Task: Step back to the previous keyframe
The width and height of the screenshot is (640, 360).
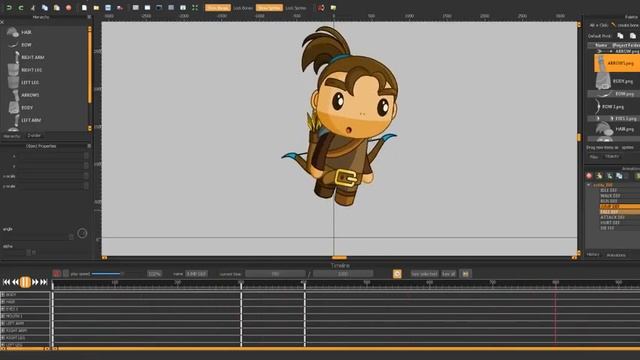Action: (x=16, y=282)
